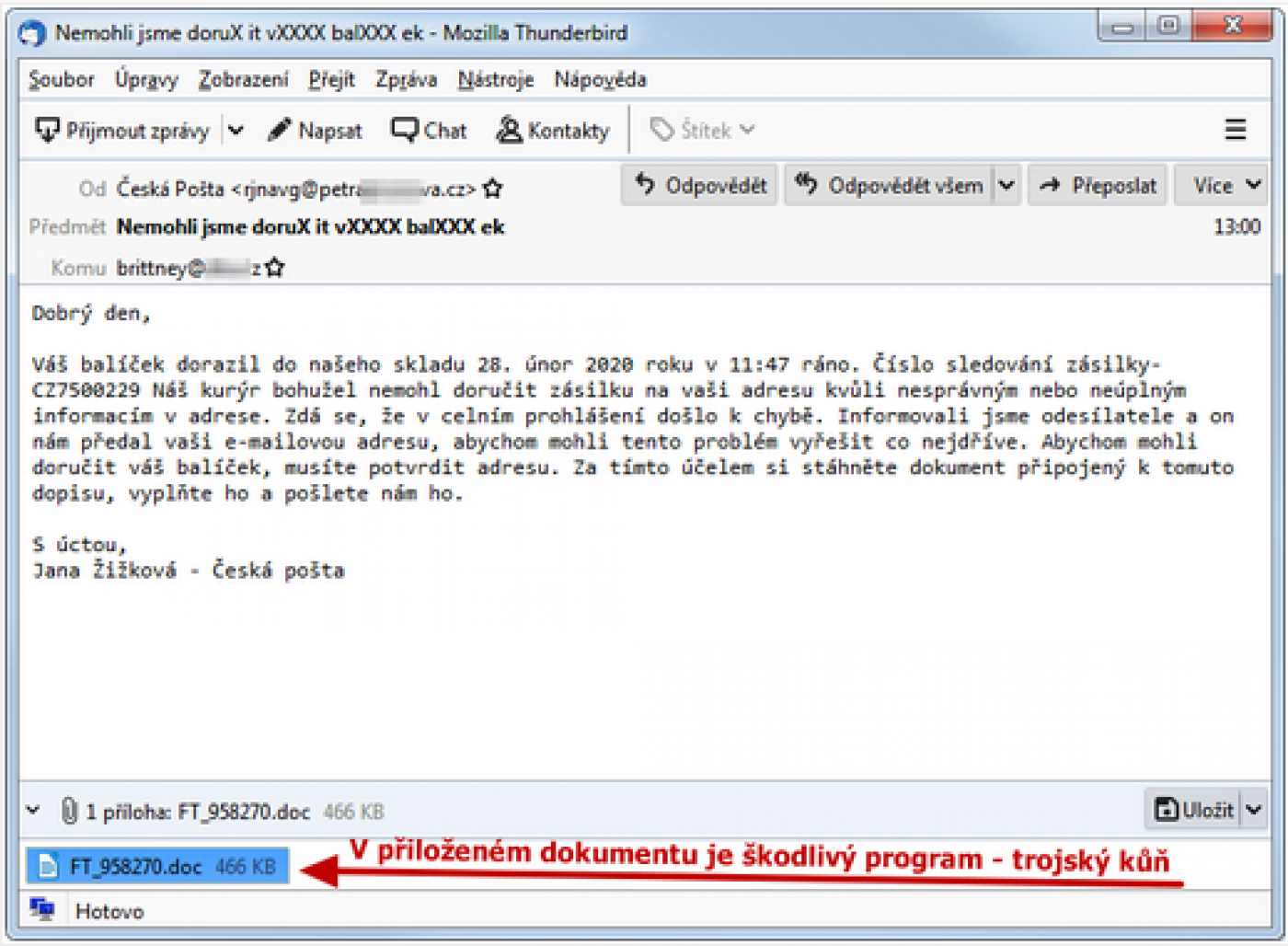Viewport: 1288px width, 946px height.
Task: Click the subject line Nemohli jsme doruX
Action: pyautogui.click(x=310, y=227)
